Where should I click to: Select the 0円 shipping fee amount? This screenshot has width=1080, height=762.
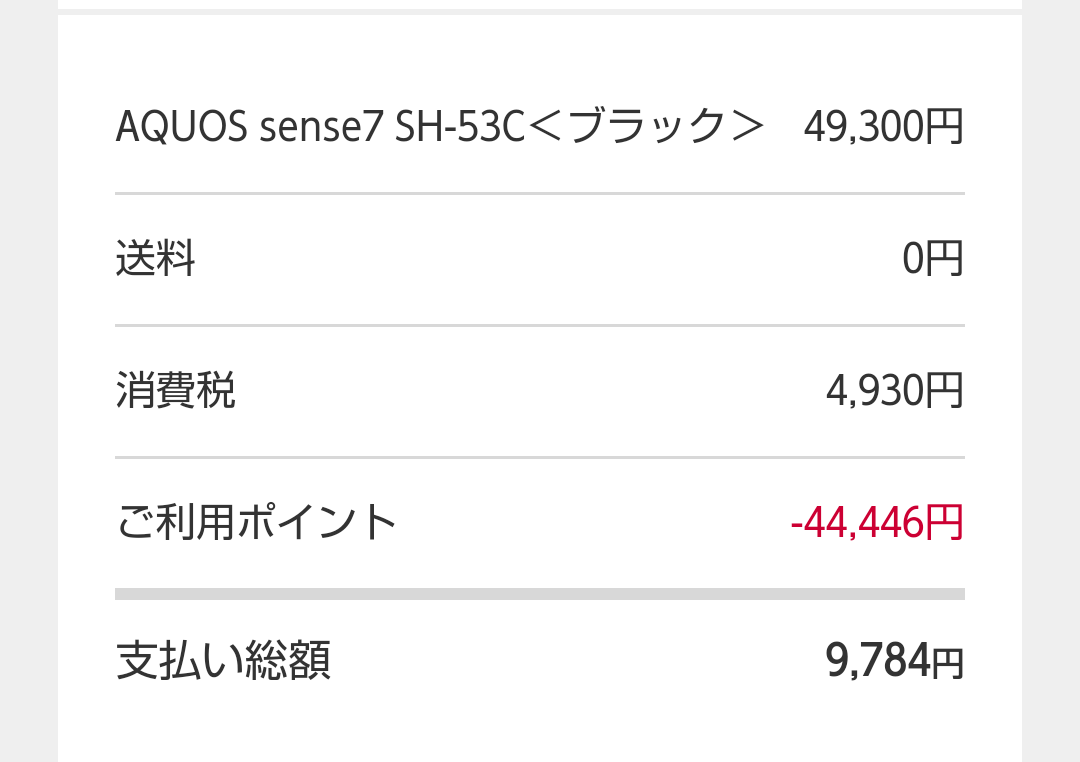932,260
